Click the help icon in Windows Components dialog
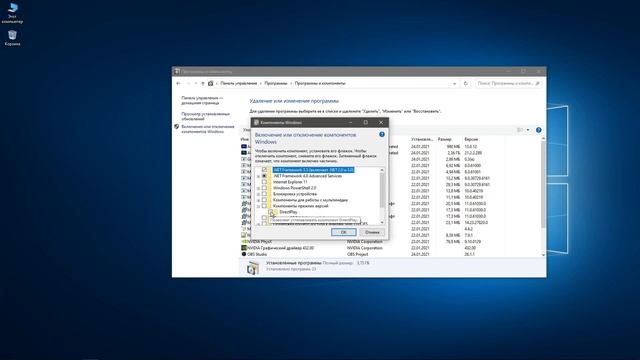This screenshot has width=640, height=360. [x=382, y=134]
